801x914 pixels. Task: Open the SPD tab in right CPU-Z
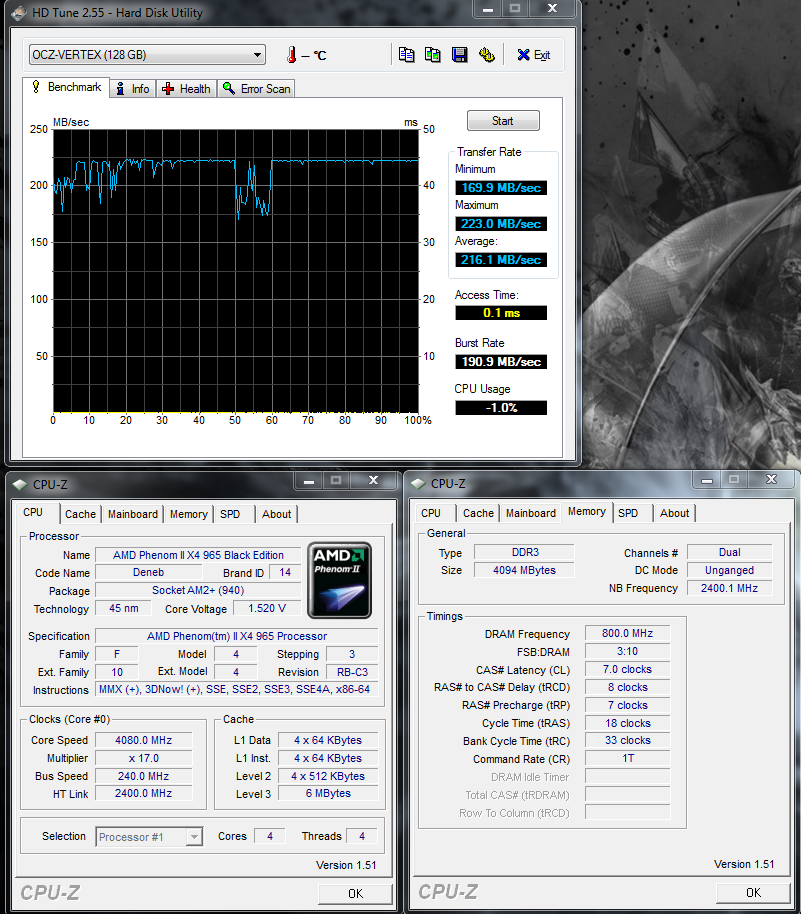point(628,513)
